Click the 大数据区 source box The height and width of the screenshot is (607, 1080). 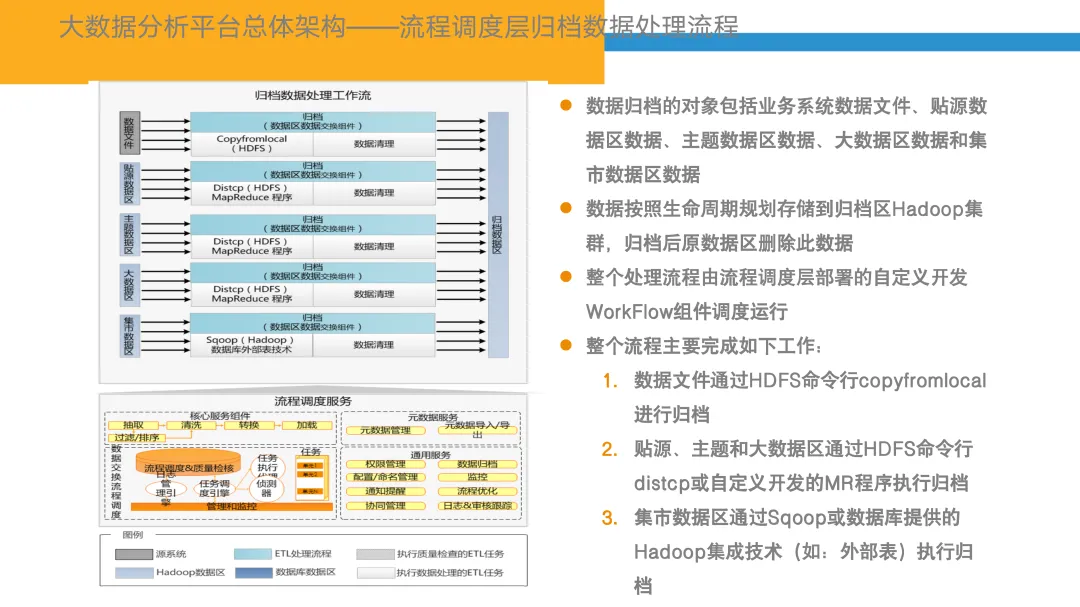pyautogui.click(x=129, y=285)
